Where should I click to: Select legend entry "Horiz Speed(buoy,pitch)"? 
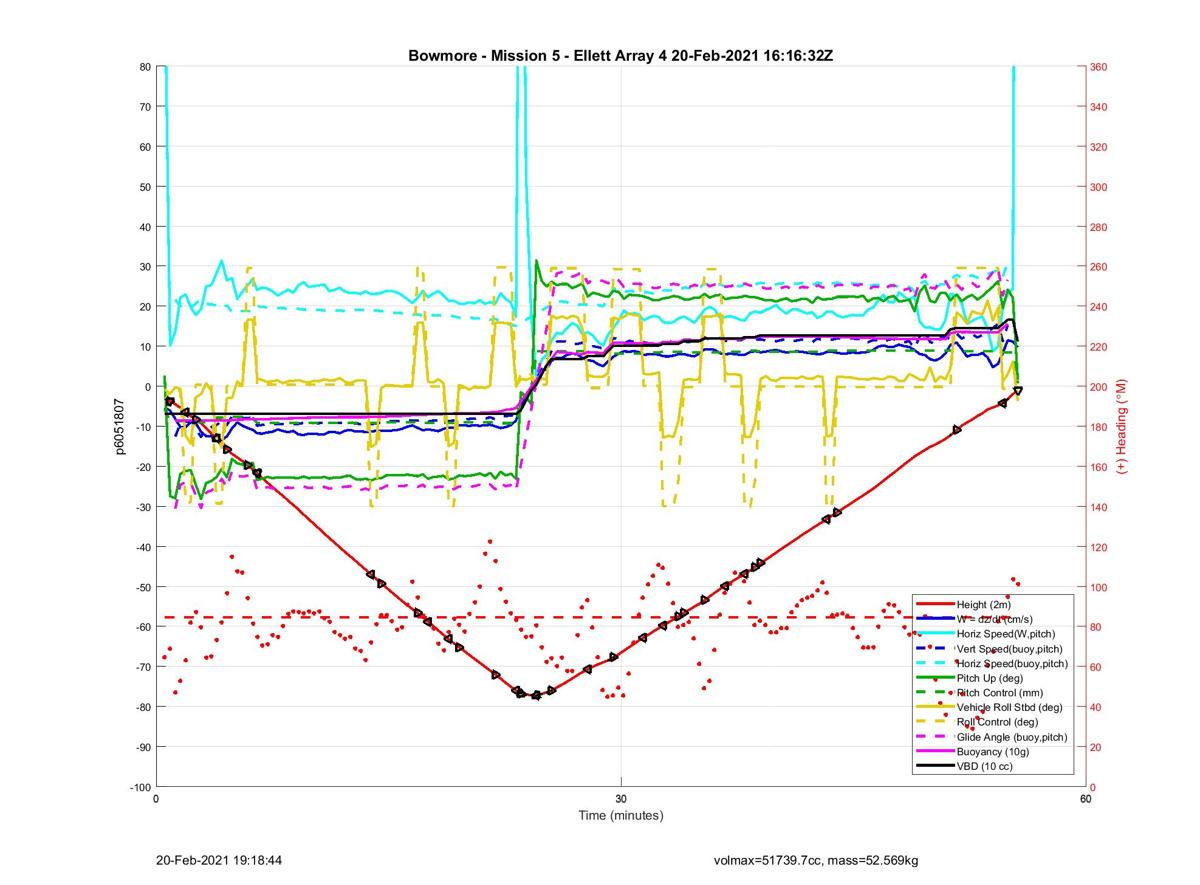coord(1012,663)
